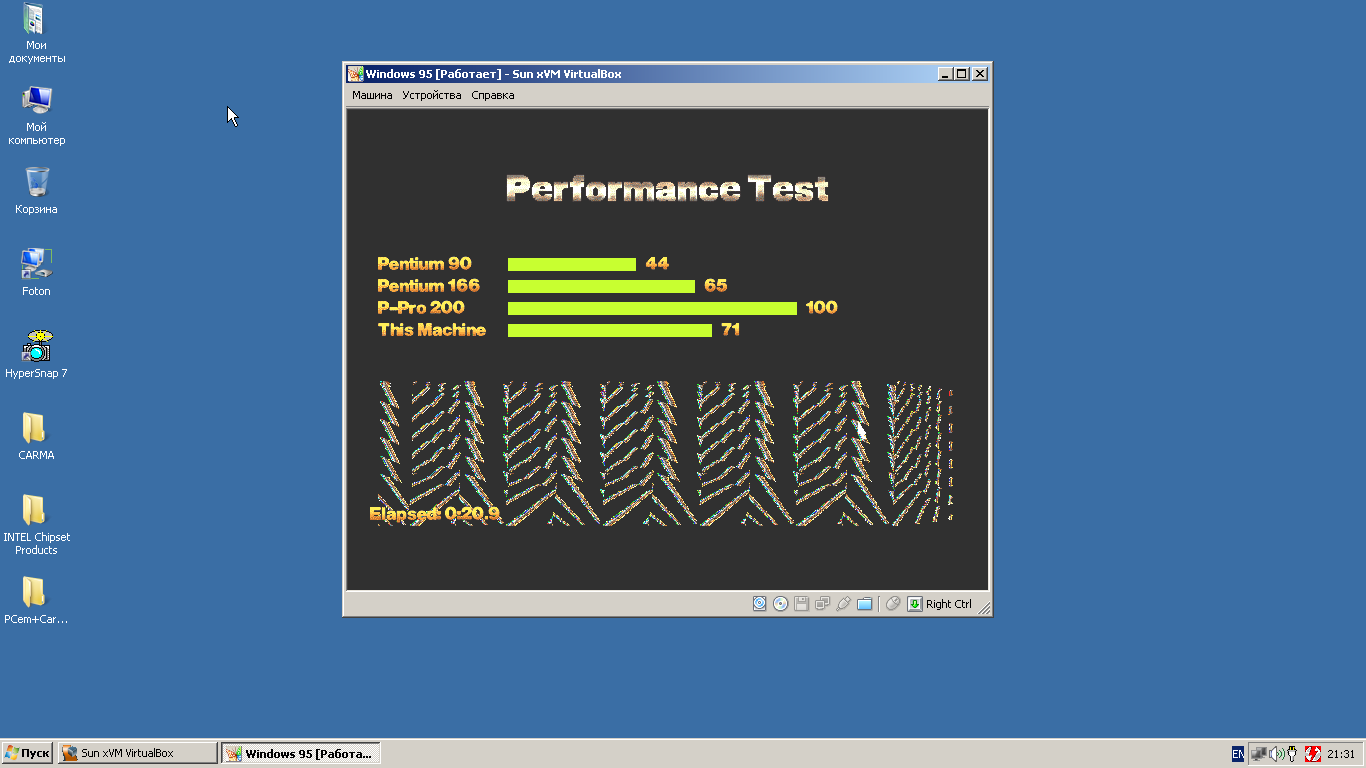The height and width of the screenshot is (768, 1366).
Task: Click the USB devices indicator icon
Action: click(843, 603)
